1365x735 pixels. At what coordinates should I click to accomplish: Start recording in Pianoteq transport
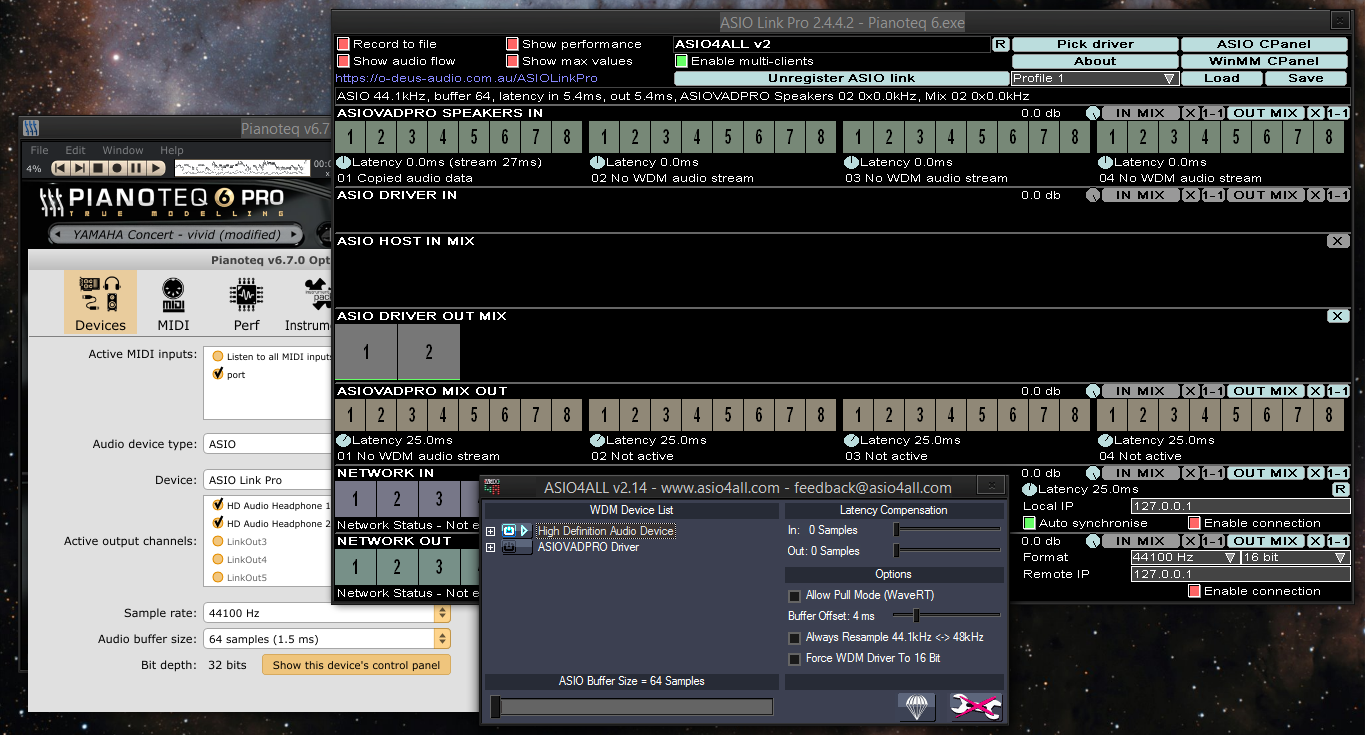[117, 168]
